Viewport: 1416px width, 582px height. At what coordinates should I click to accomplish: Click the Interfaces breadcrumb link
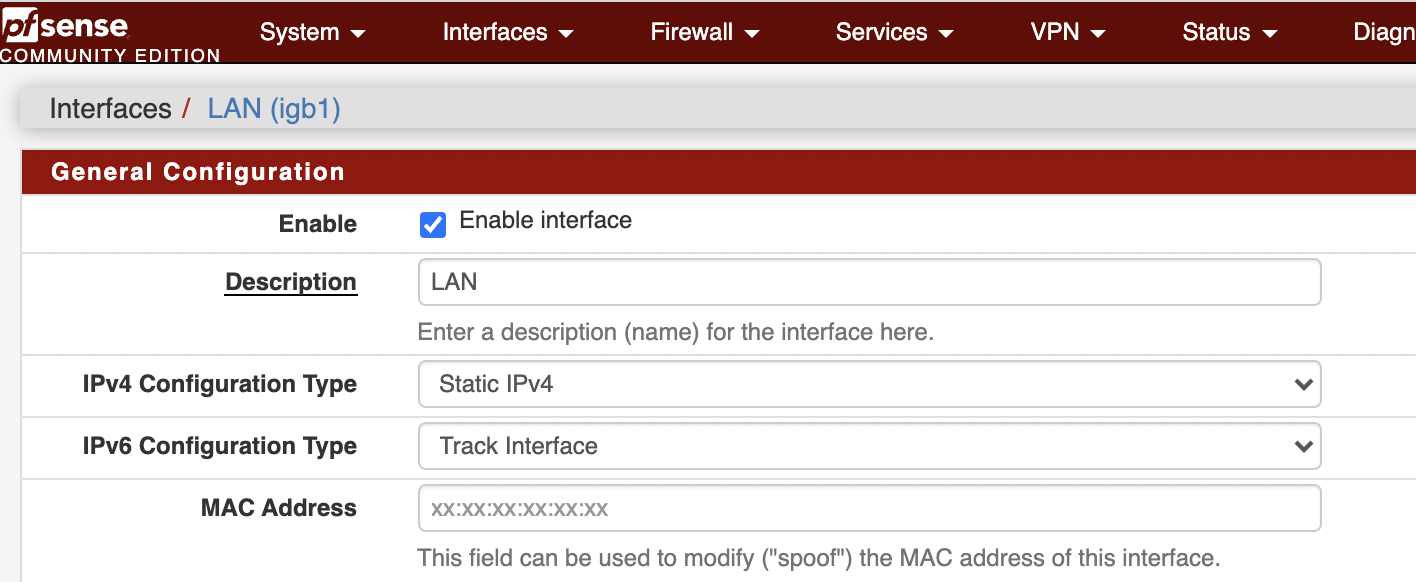coord(110,108)
